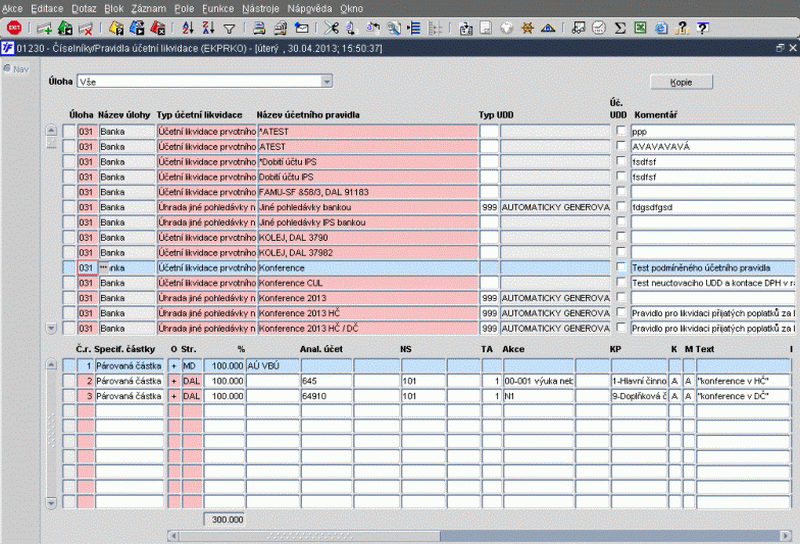Image resolution: width=800 pixels, height=544 pixels.
Task: Toggle Úč. UDD checkbox for Konference 2013 row
Action: click(621, 298)
